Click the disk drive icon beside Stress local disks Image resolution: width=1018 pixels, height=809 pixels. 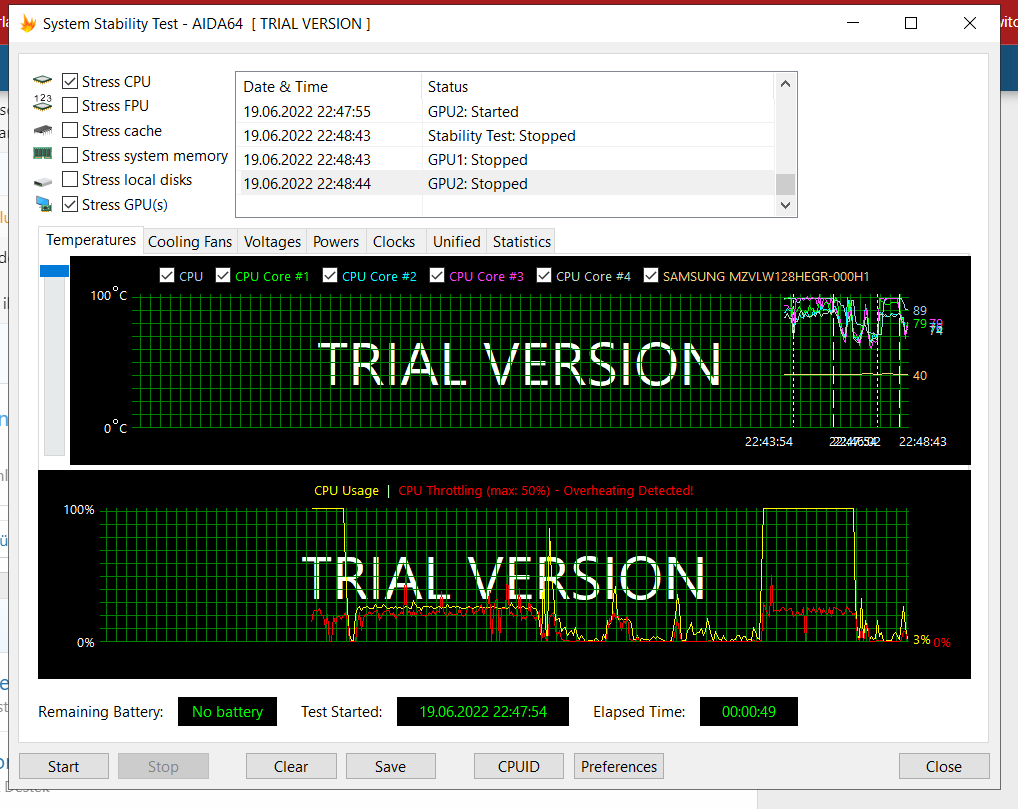pyautogui.click(x=43, y=182)
